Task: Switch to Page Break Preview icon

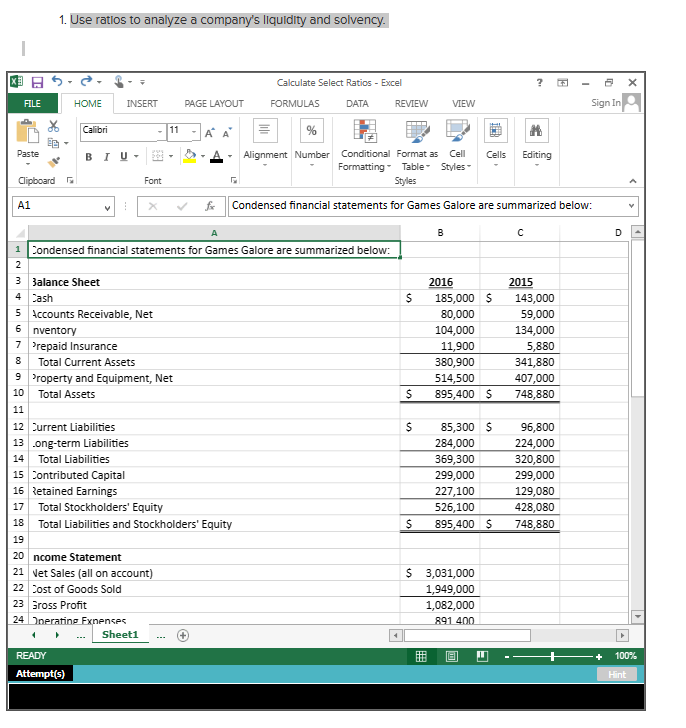Action: [482, 656]
